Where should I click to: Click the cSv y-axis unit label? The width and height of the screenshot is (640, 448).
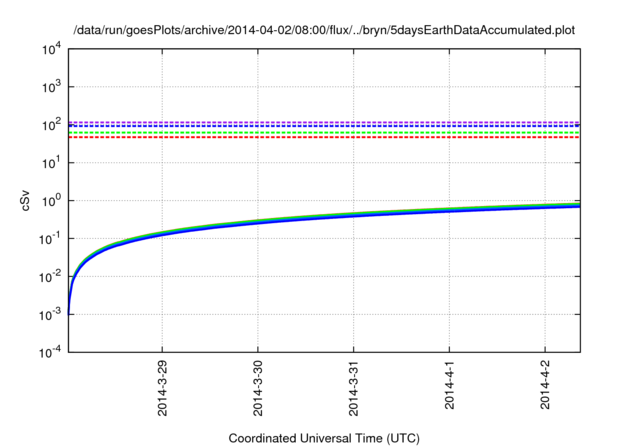(x=25, y=200)
